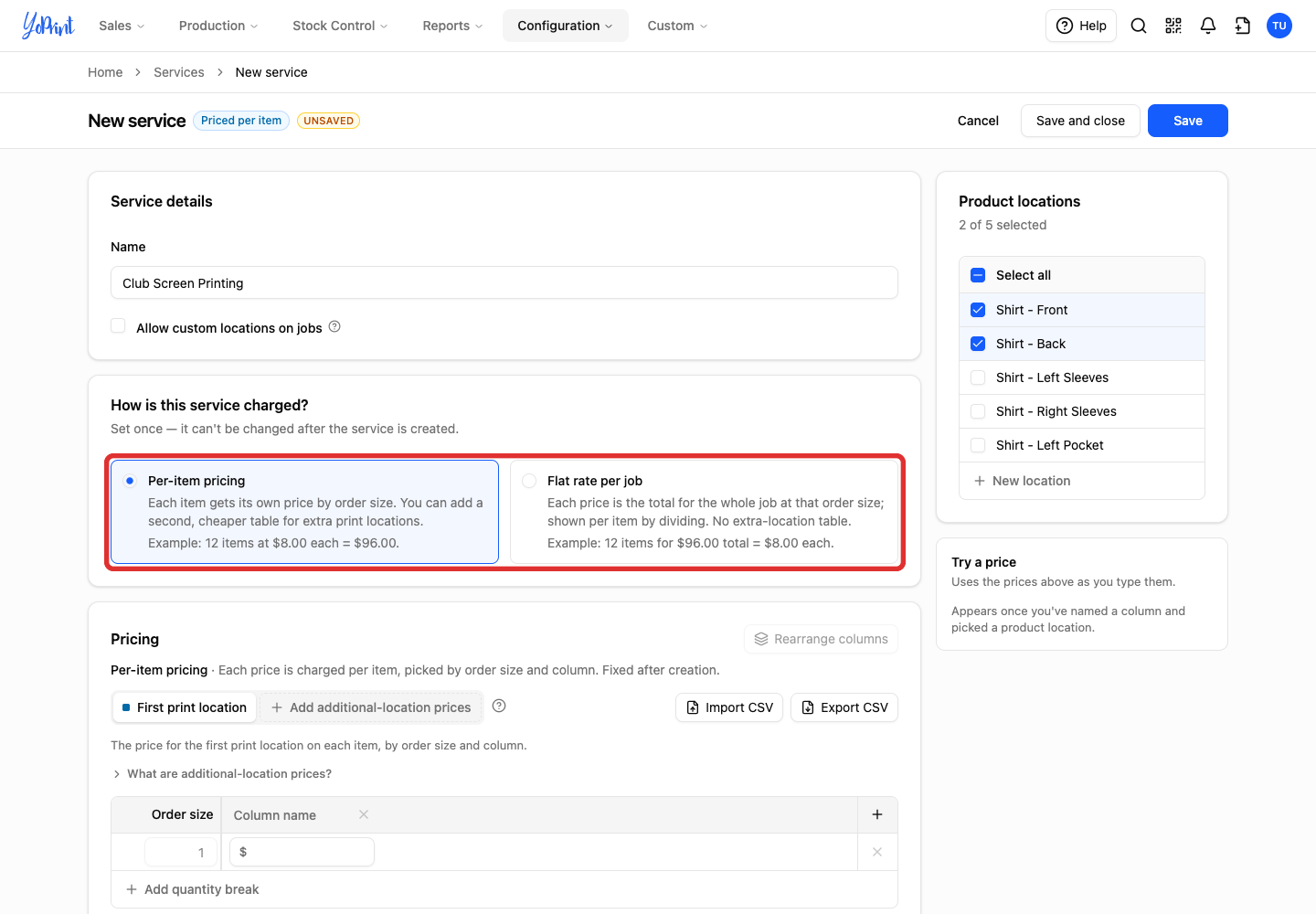Open the Production dropdown menu
This screenshot has width=1316, height=914.
pos(218,26)
